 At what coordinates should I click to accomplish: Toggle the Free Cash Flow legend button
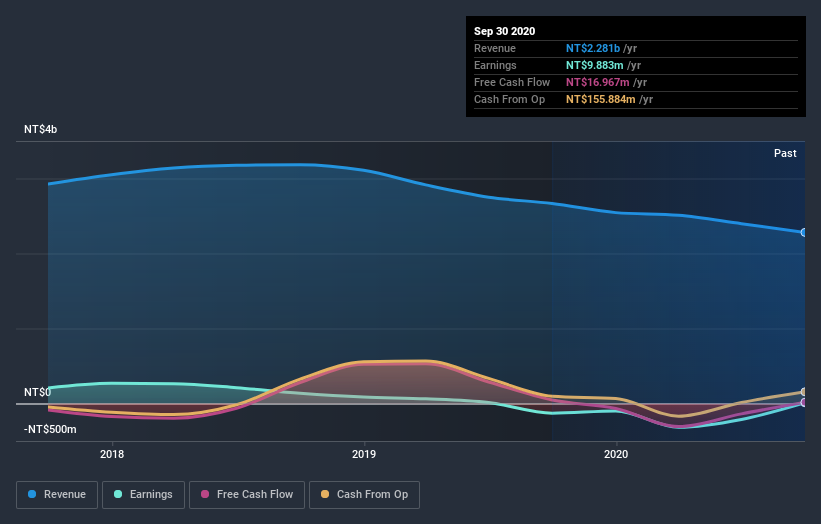pos(247,495)
